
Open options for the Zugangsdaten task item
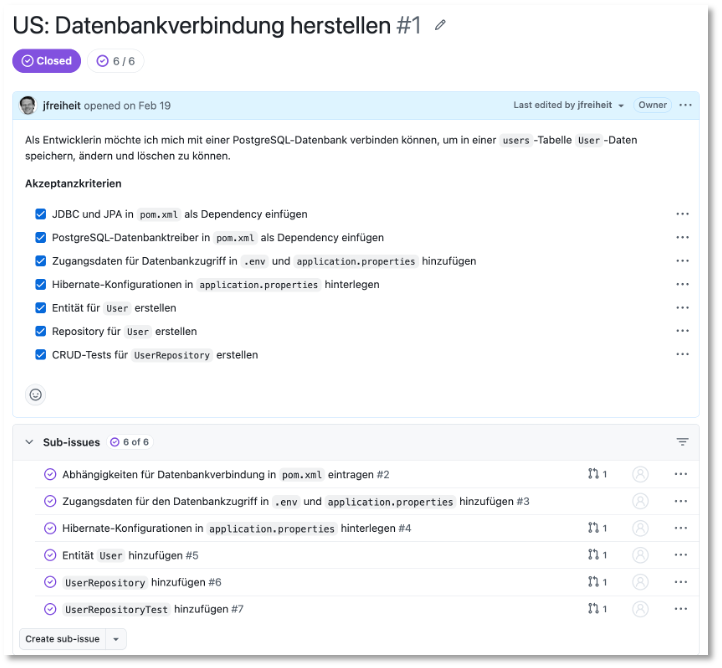682,261
